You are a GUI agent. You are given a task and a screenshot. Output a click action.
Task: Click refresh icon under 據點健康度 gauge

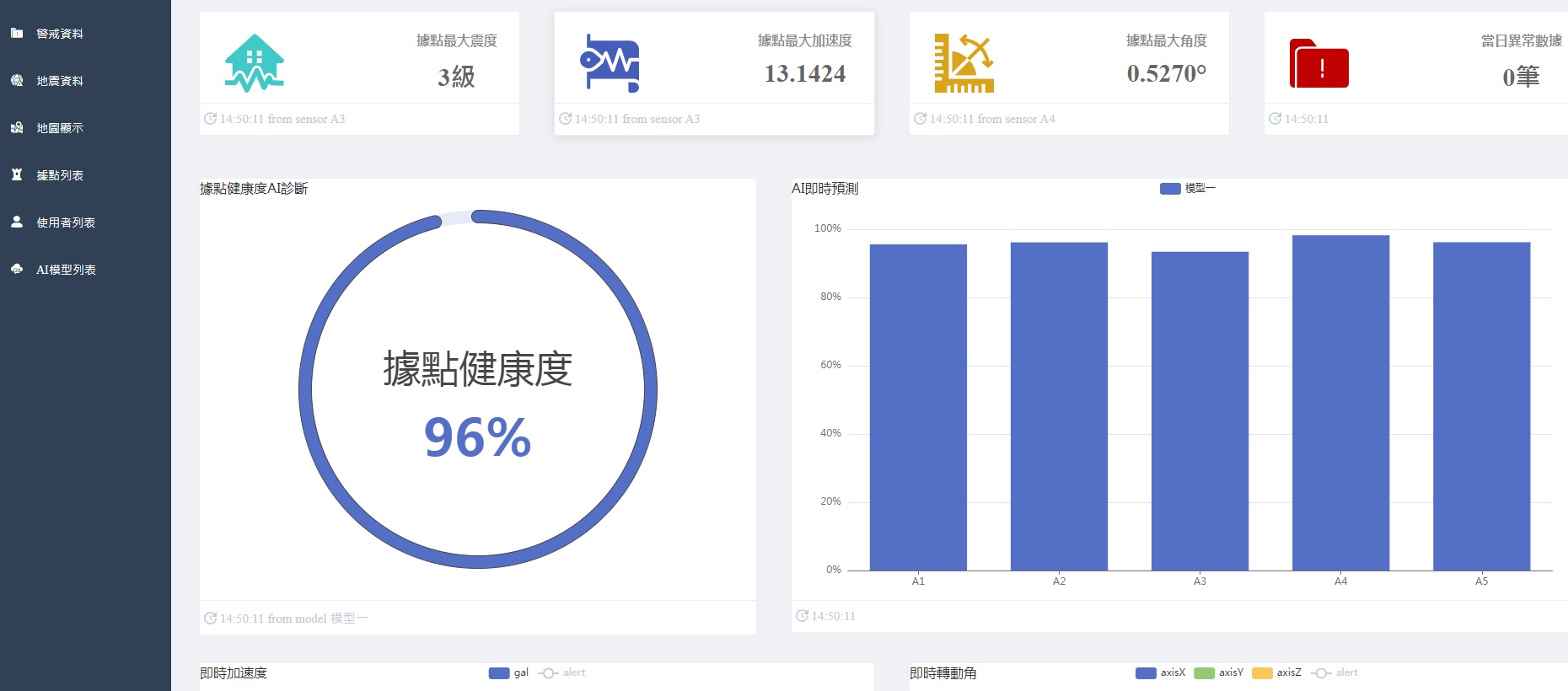[x=210, y=619]
